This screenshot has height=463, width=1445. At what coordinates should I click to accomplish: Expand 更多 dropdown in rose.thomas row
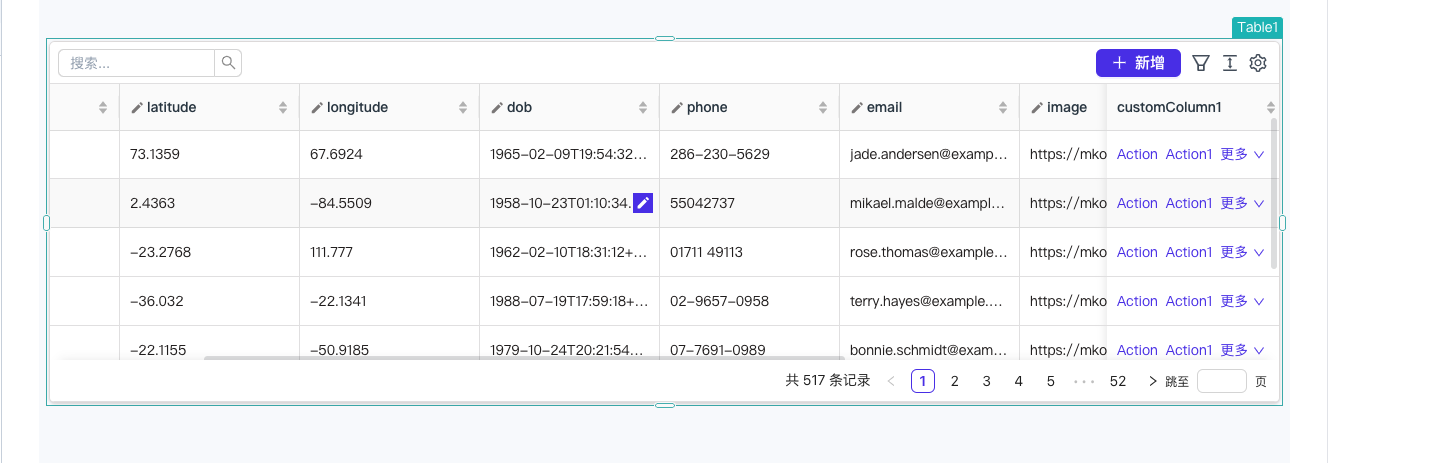point(1243,252)
